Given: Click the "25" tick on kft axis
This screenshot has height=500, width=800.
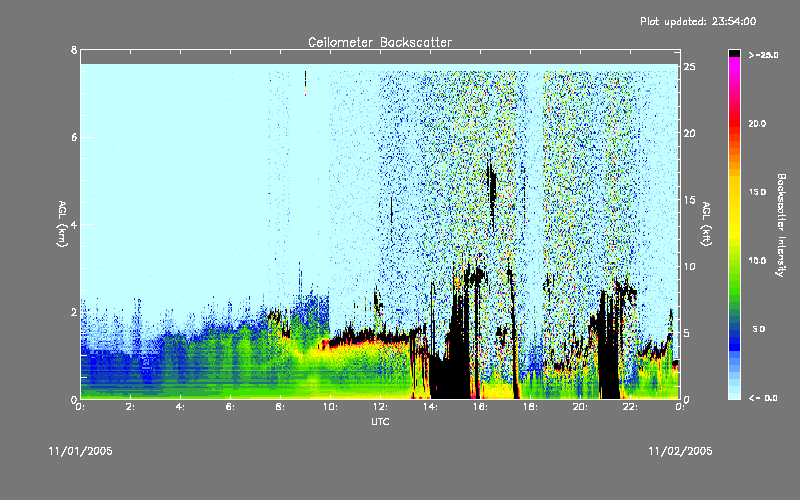Looking at the screenshot, I should 690,67.
